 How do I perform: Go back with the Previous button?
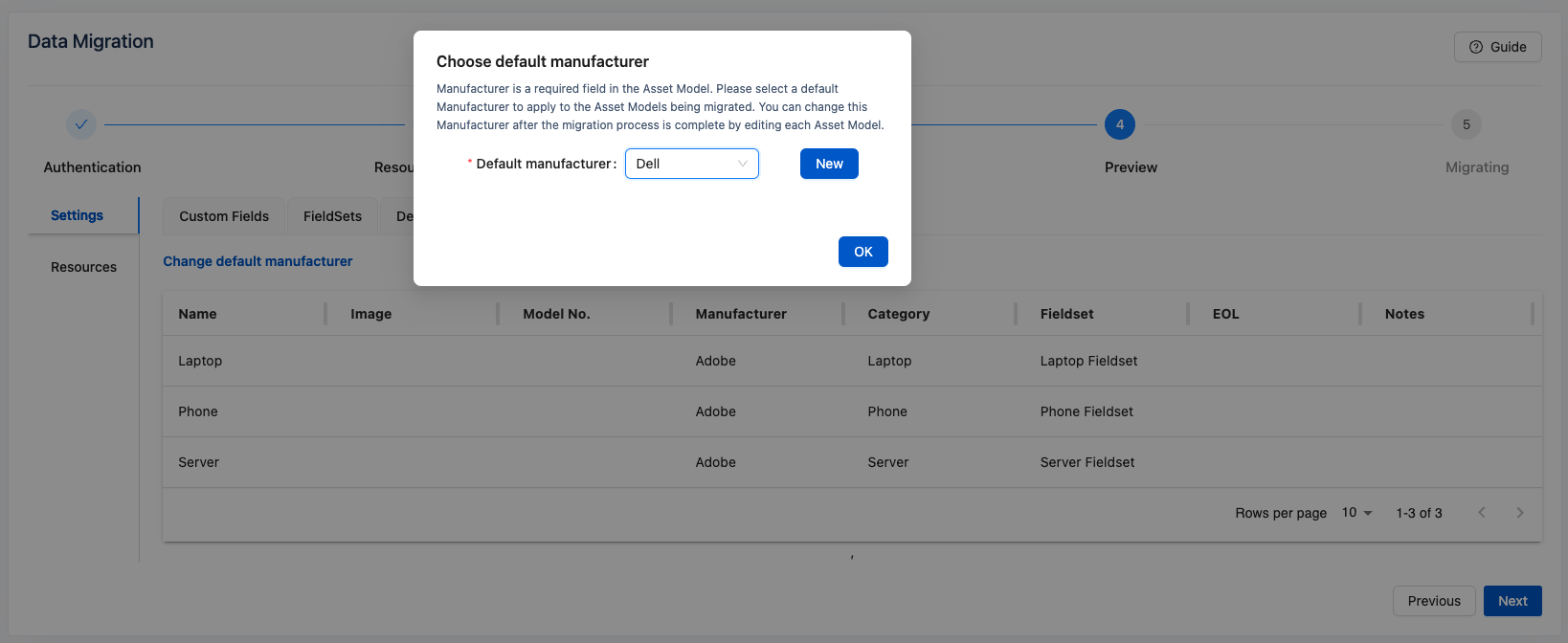[x=1433, y=601]
